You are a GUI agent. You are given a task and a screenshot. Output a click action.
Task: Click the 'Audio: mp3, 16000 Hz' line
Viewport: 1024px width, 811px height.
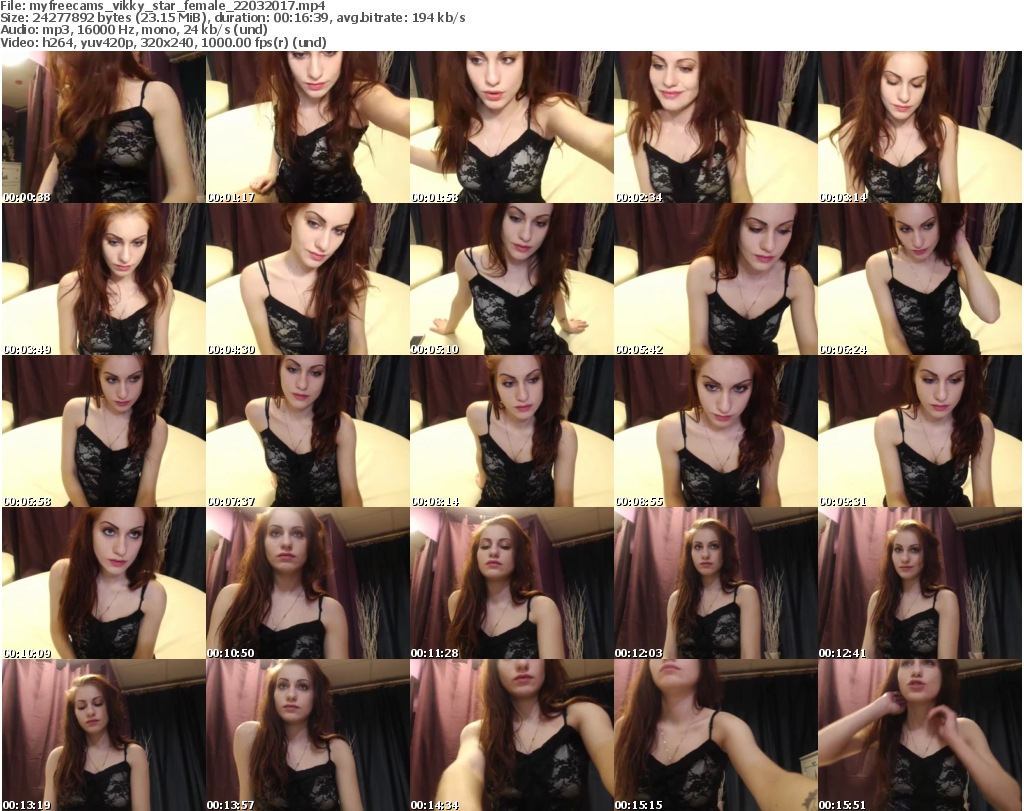pos(134,30)
